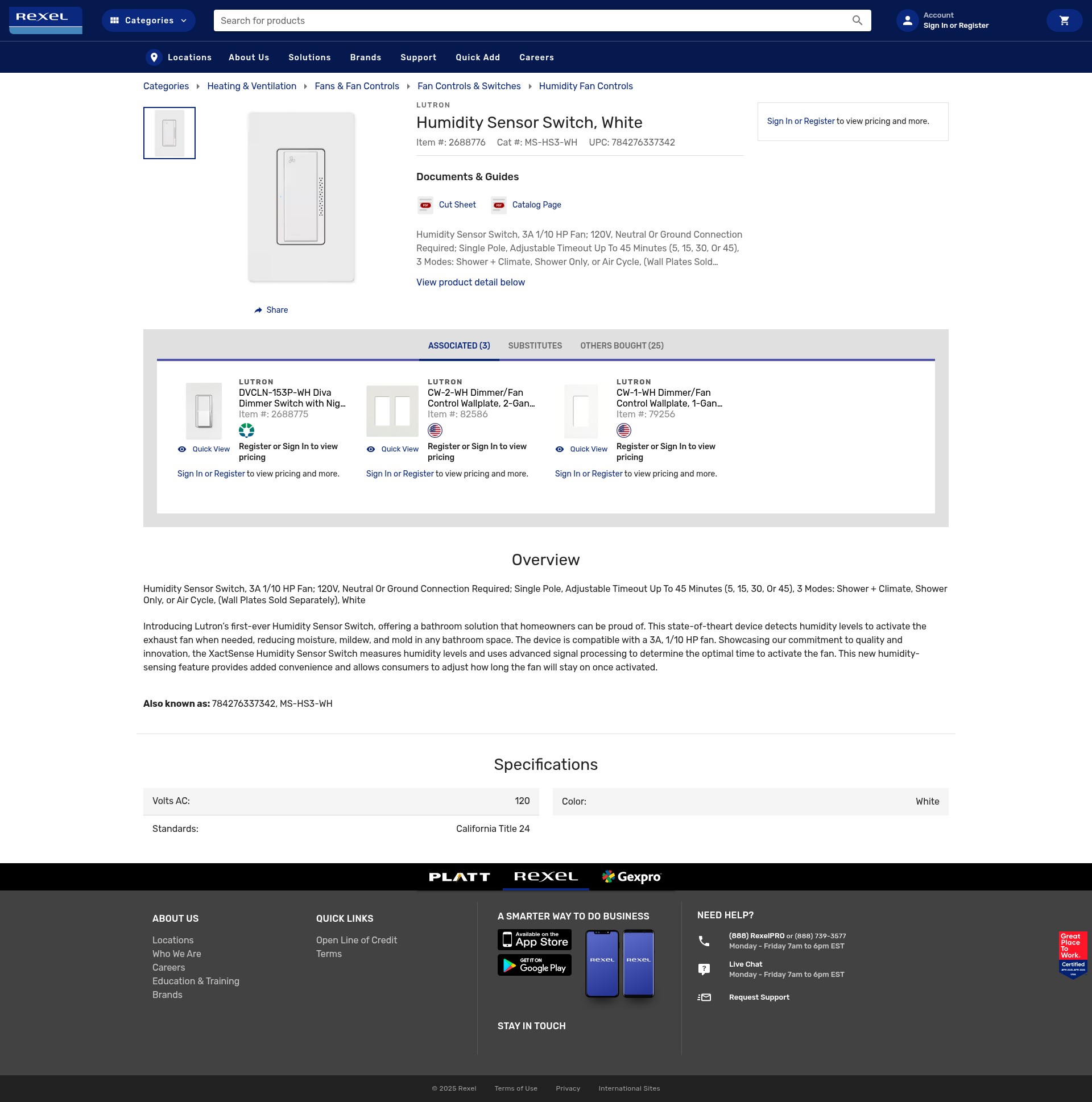Open footer Terms of Use link

coord(516,1089)
